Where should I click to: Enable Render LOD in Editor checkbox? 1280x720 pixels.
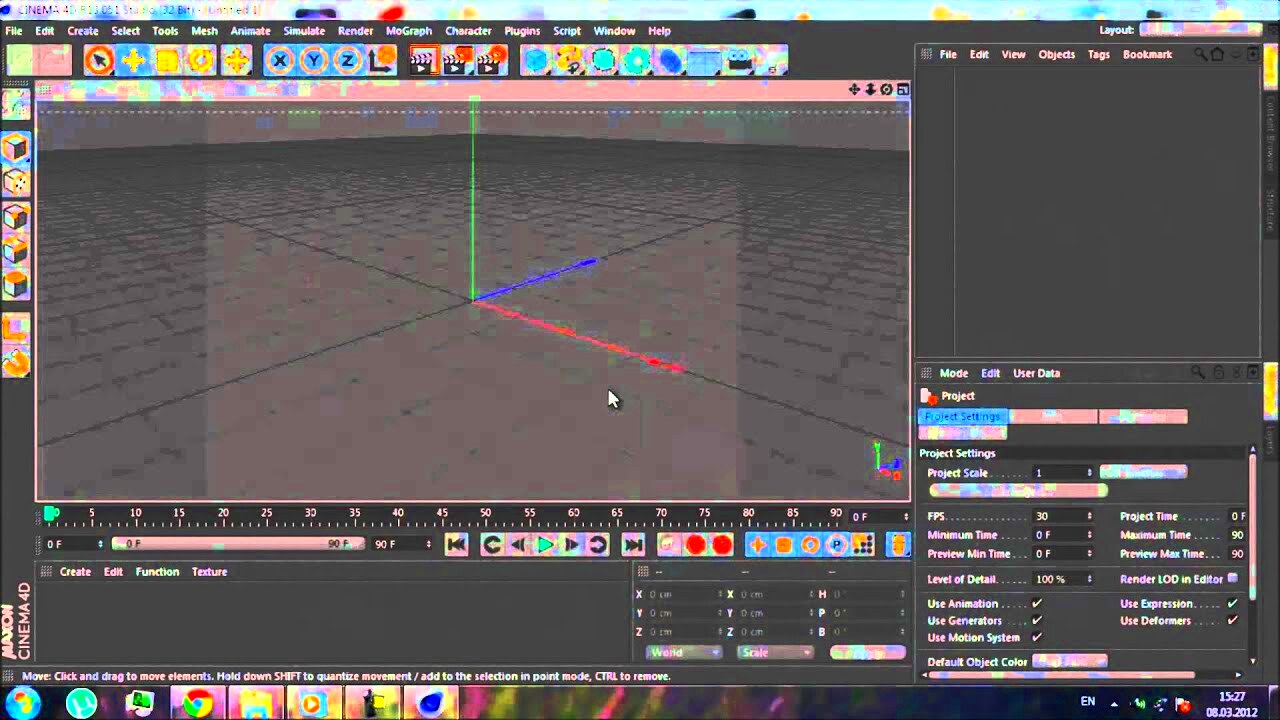1232,578
